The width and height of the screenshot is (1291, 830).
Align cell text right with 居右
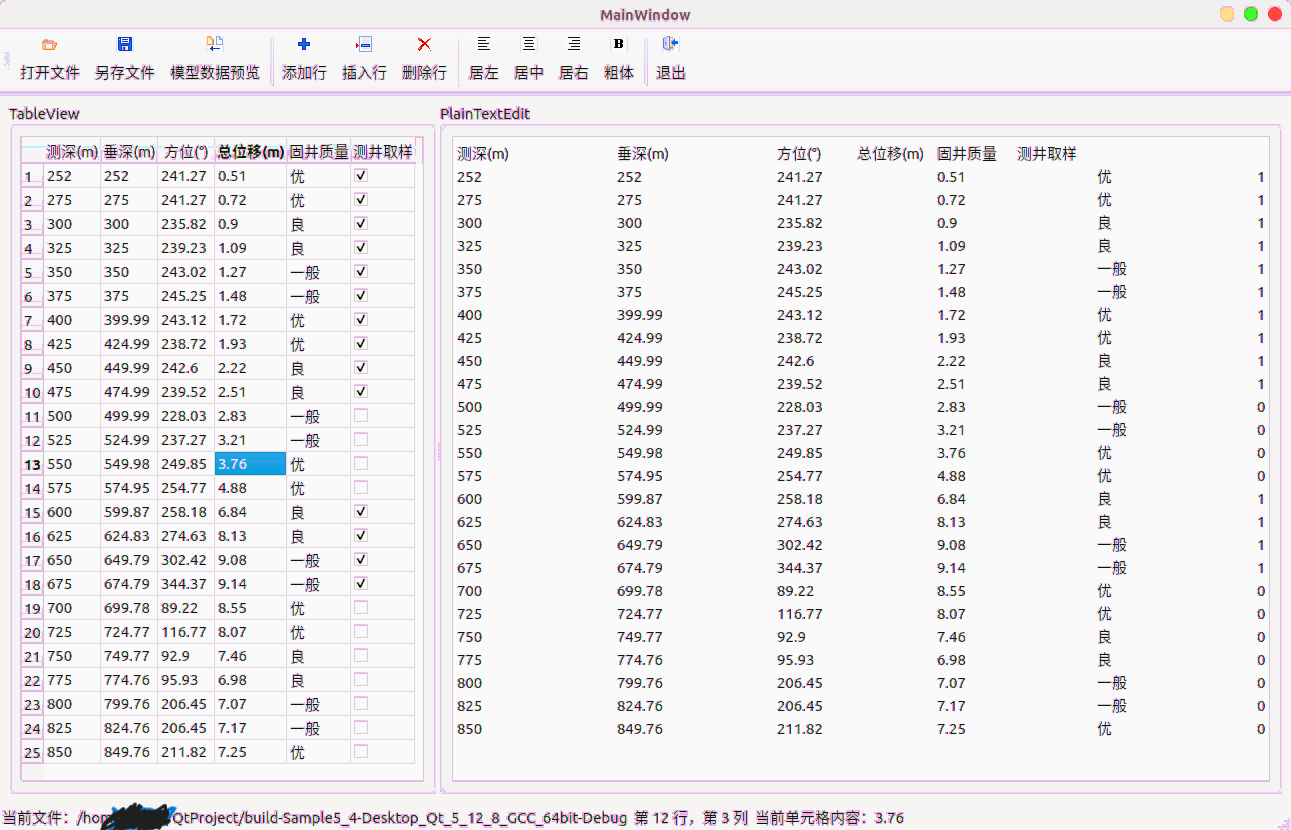(574, 60)
